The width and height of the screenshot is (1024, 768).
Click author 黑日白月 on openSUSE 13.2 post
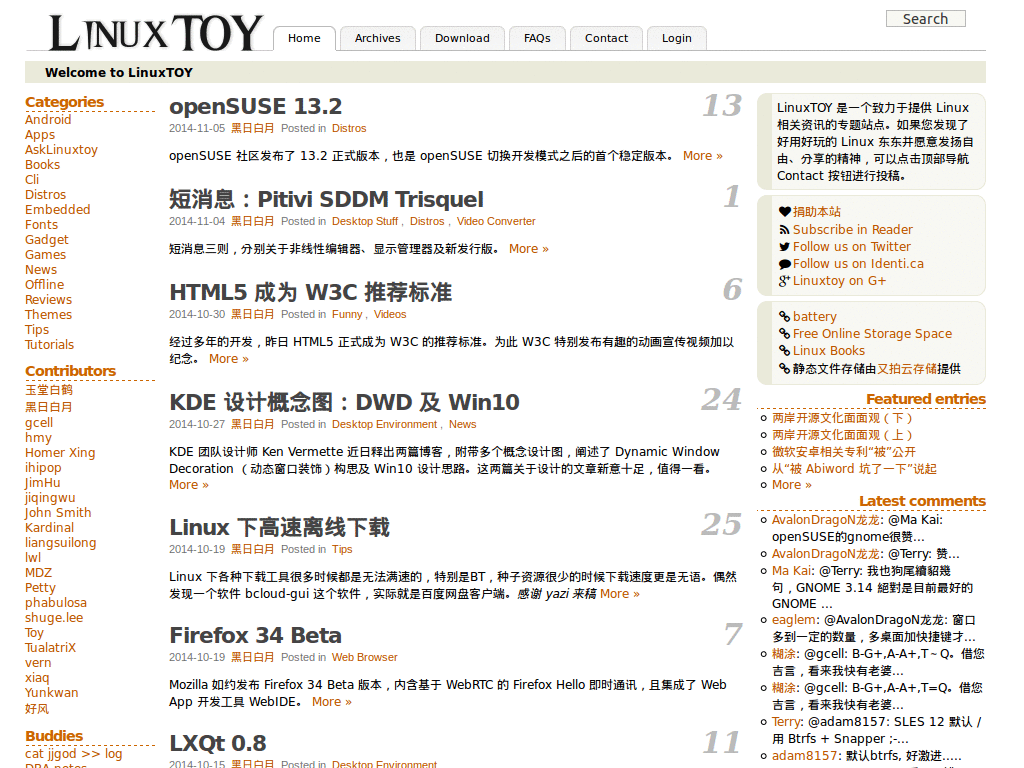(253, 129)
